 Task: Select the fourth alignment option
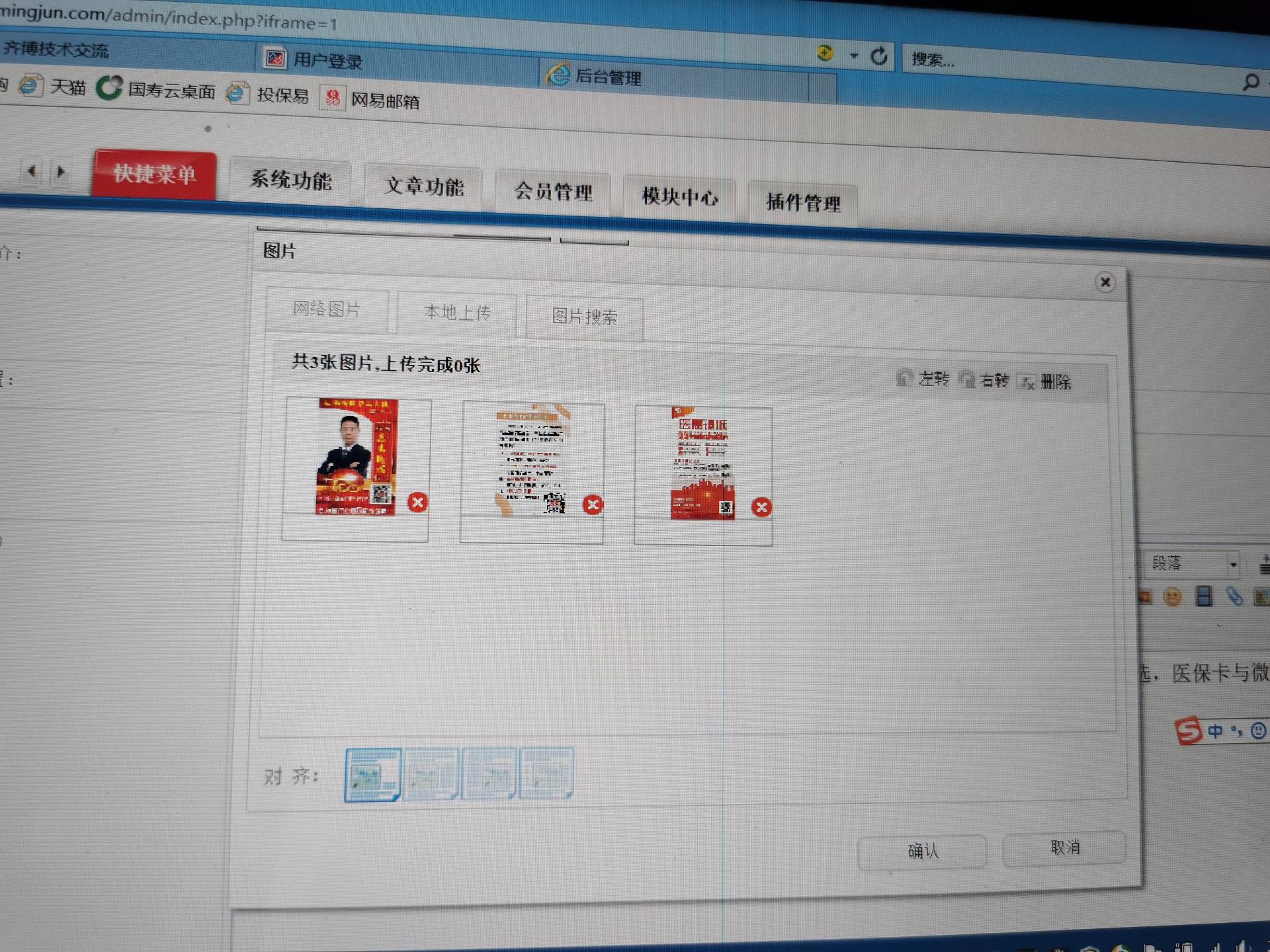tap(546, 773)
